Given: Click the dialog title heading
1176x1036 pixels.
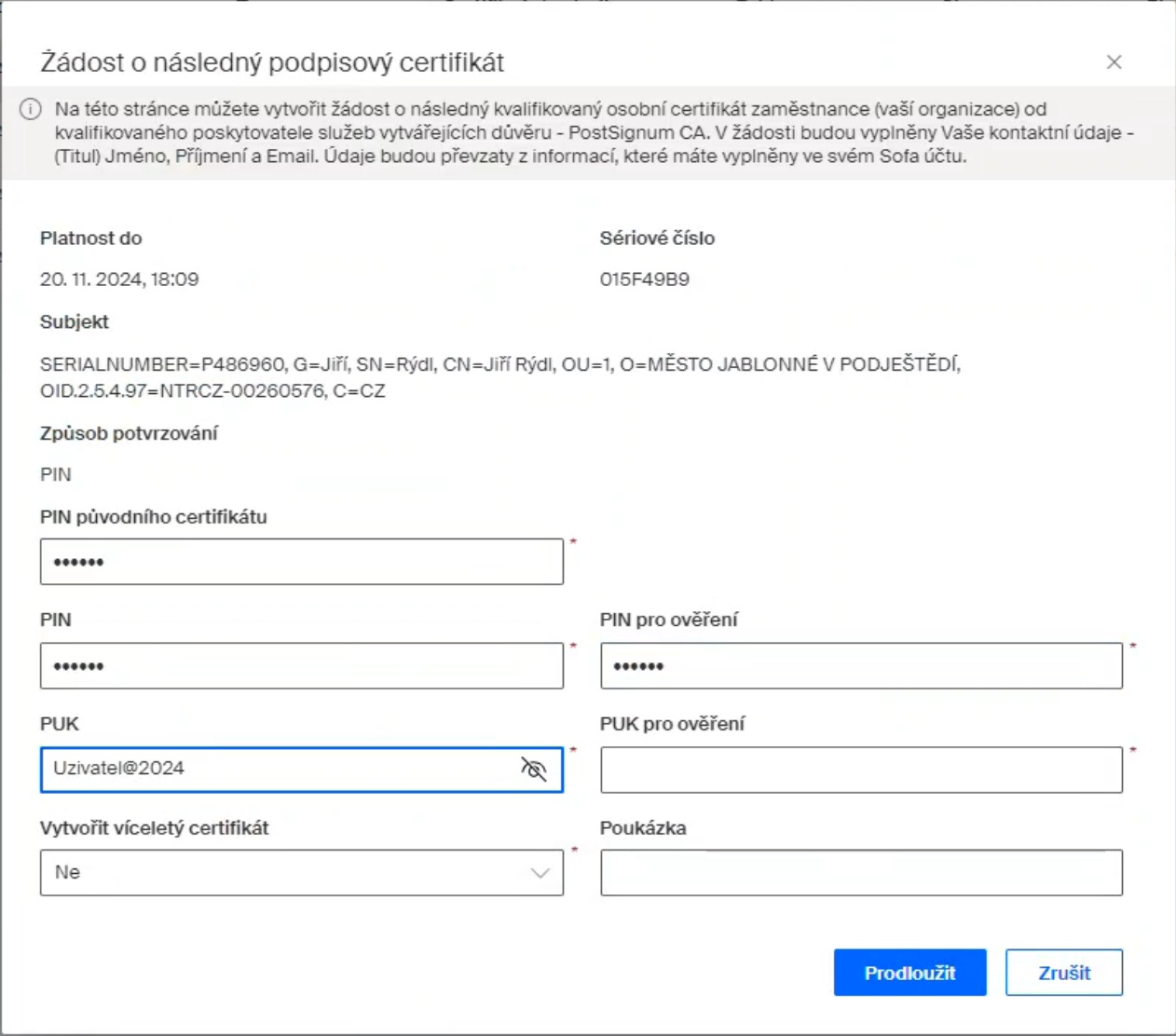Looking at the screenshot, I should pos(272,62).
